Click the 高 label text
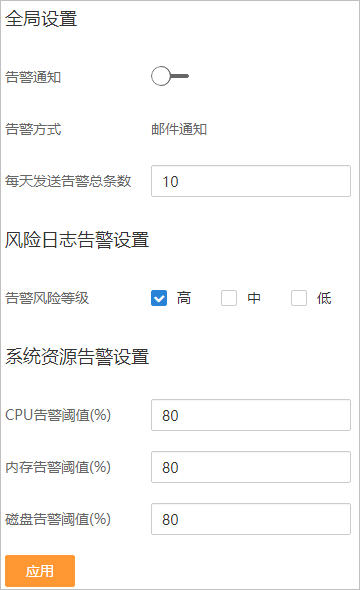Screen dimensions: 360x590 184,298
